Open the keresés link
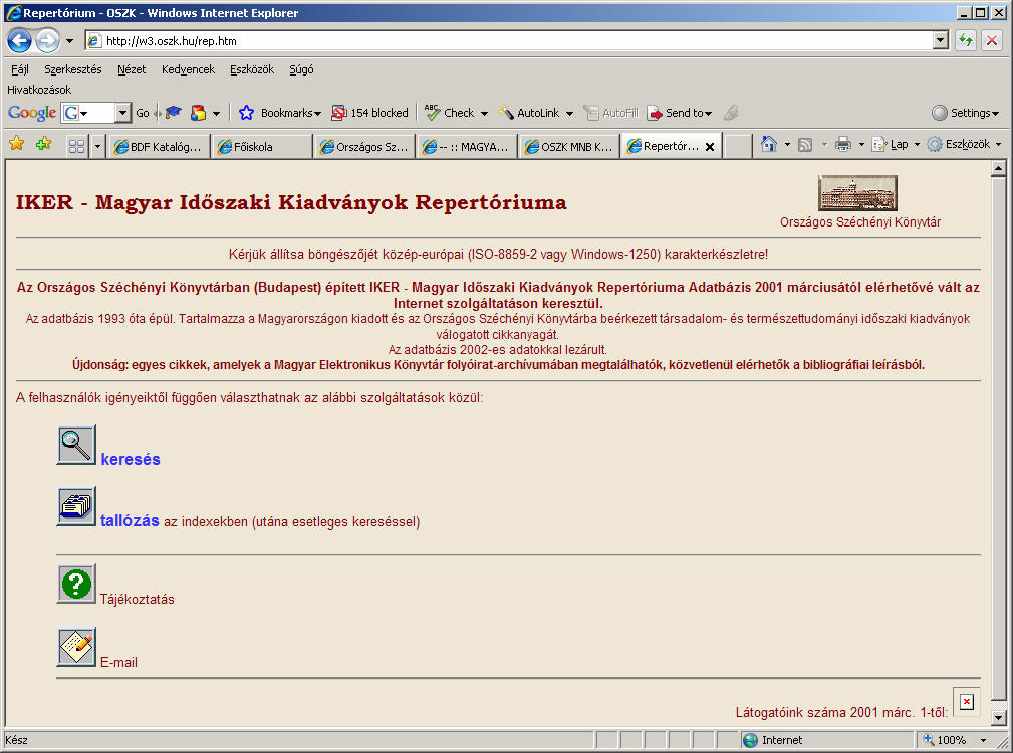This screenshot has height=753, width=1013. (131, 459)
